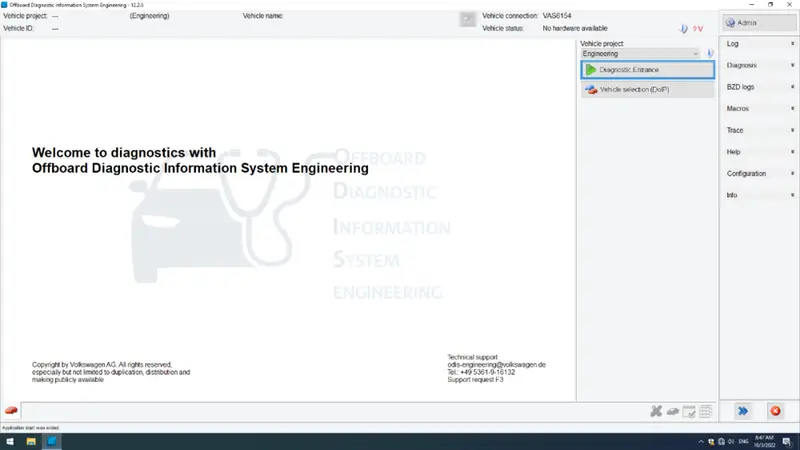Expand the Help section
800x450 pixels.
[x=759, y=152]
